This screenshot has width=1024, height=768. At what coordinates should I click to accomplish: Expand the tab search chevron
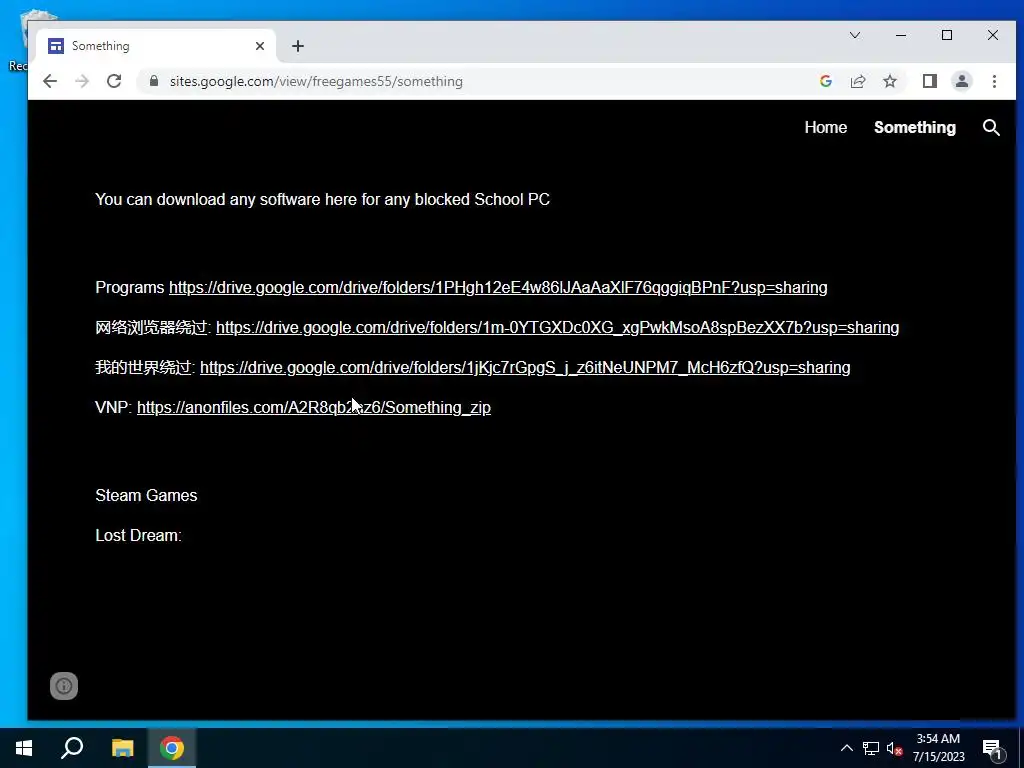coord(854,35)
